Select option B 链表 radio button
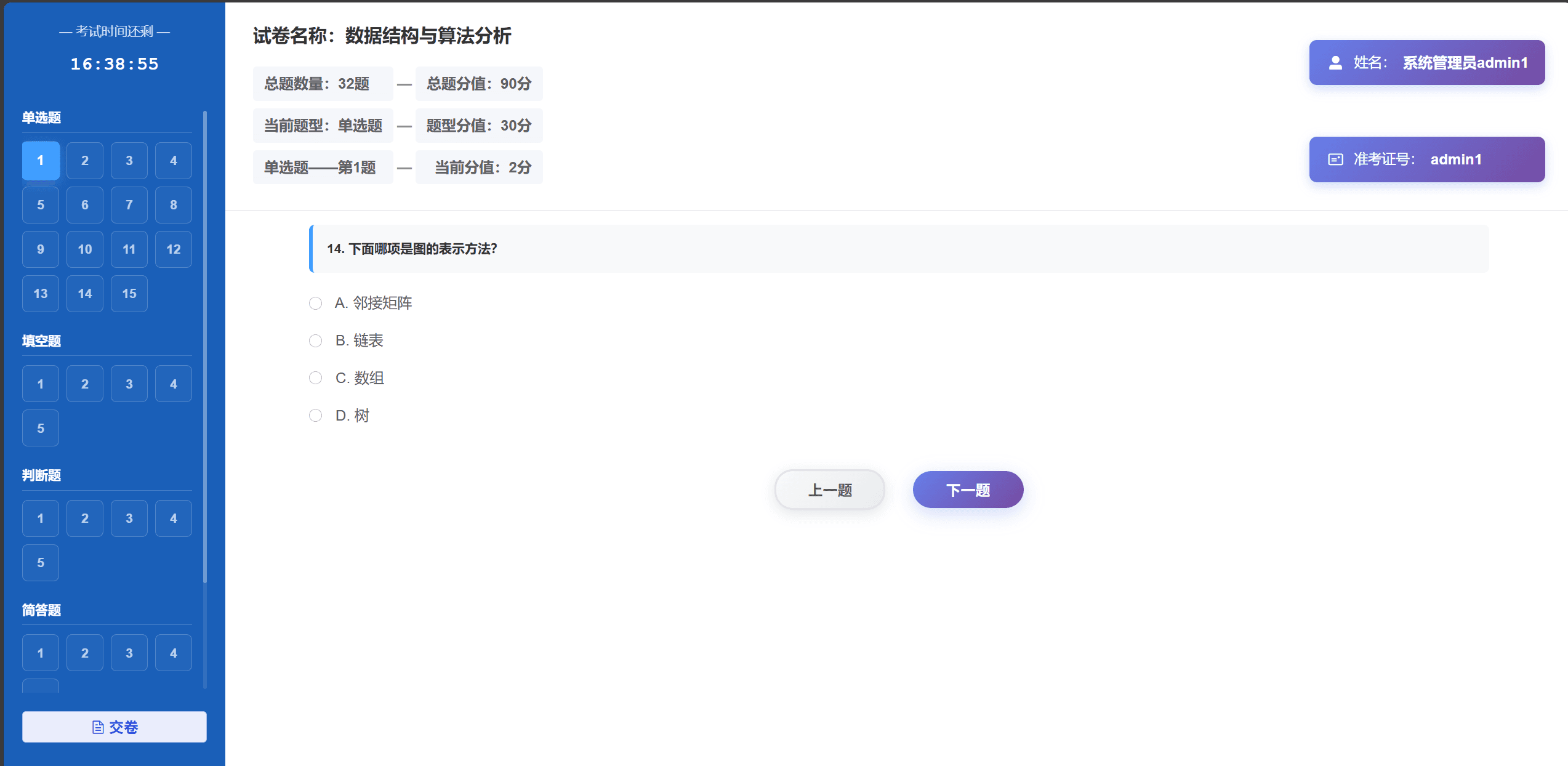 (315, 341)
